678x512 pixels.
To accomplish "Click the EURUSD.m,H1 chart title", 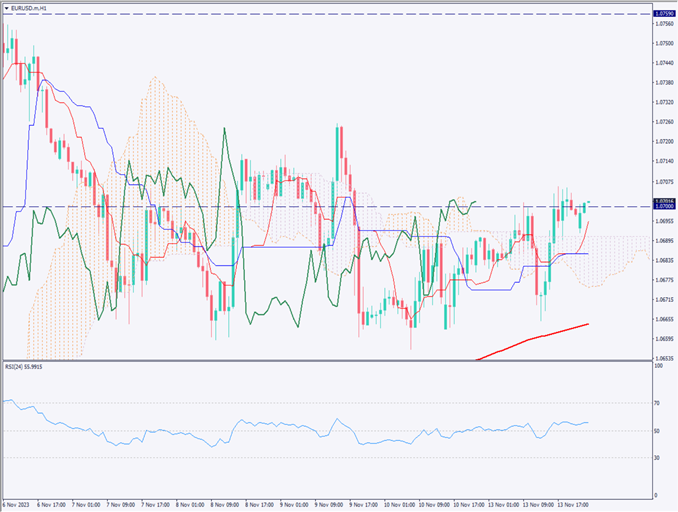I will (31, 8).
